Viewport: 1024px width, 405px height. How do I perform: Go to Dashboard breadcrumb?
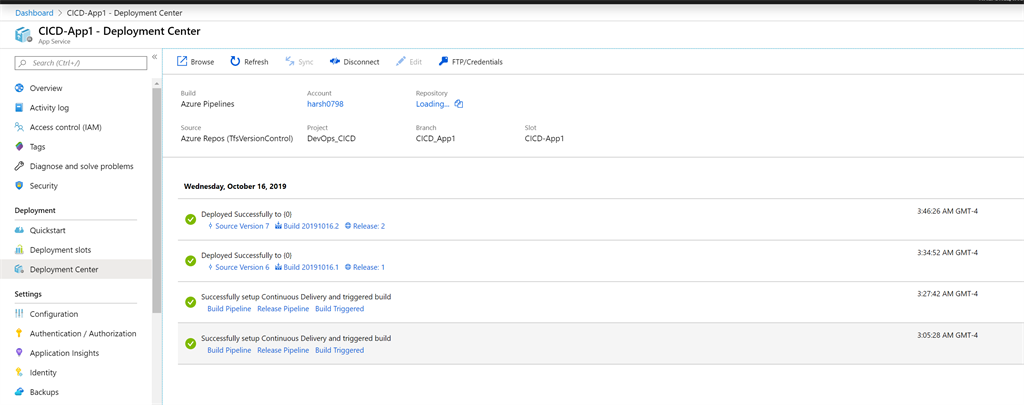pos(34,13)
